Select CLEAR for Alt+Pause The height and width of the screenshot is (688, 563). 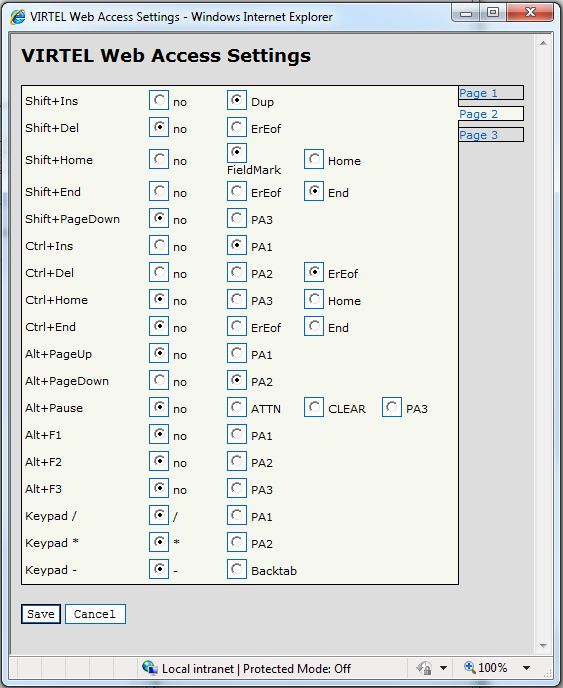click(x=314, y=407)
